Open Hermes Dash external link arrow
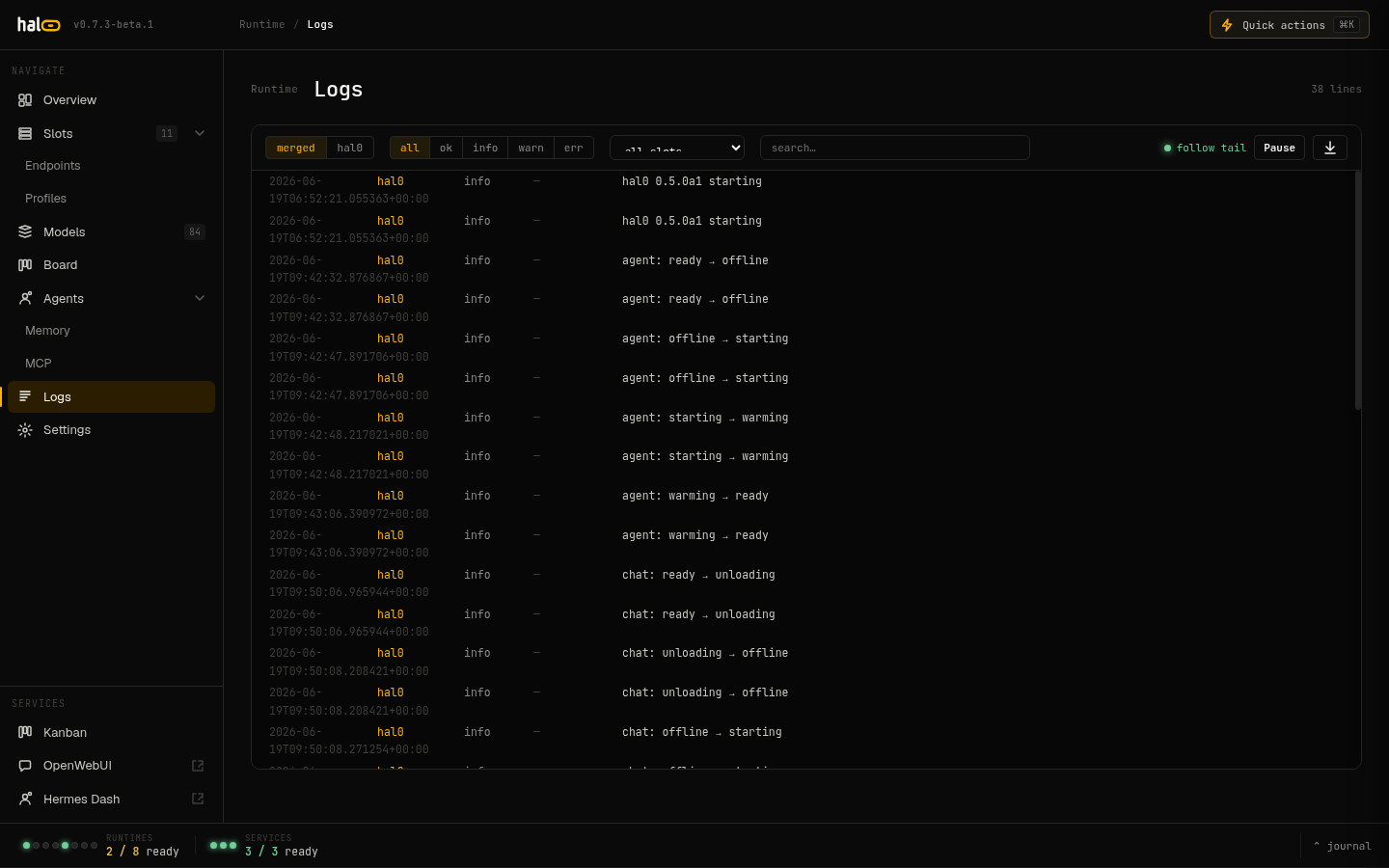 [198, 799]
